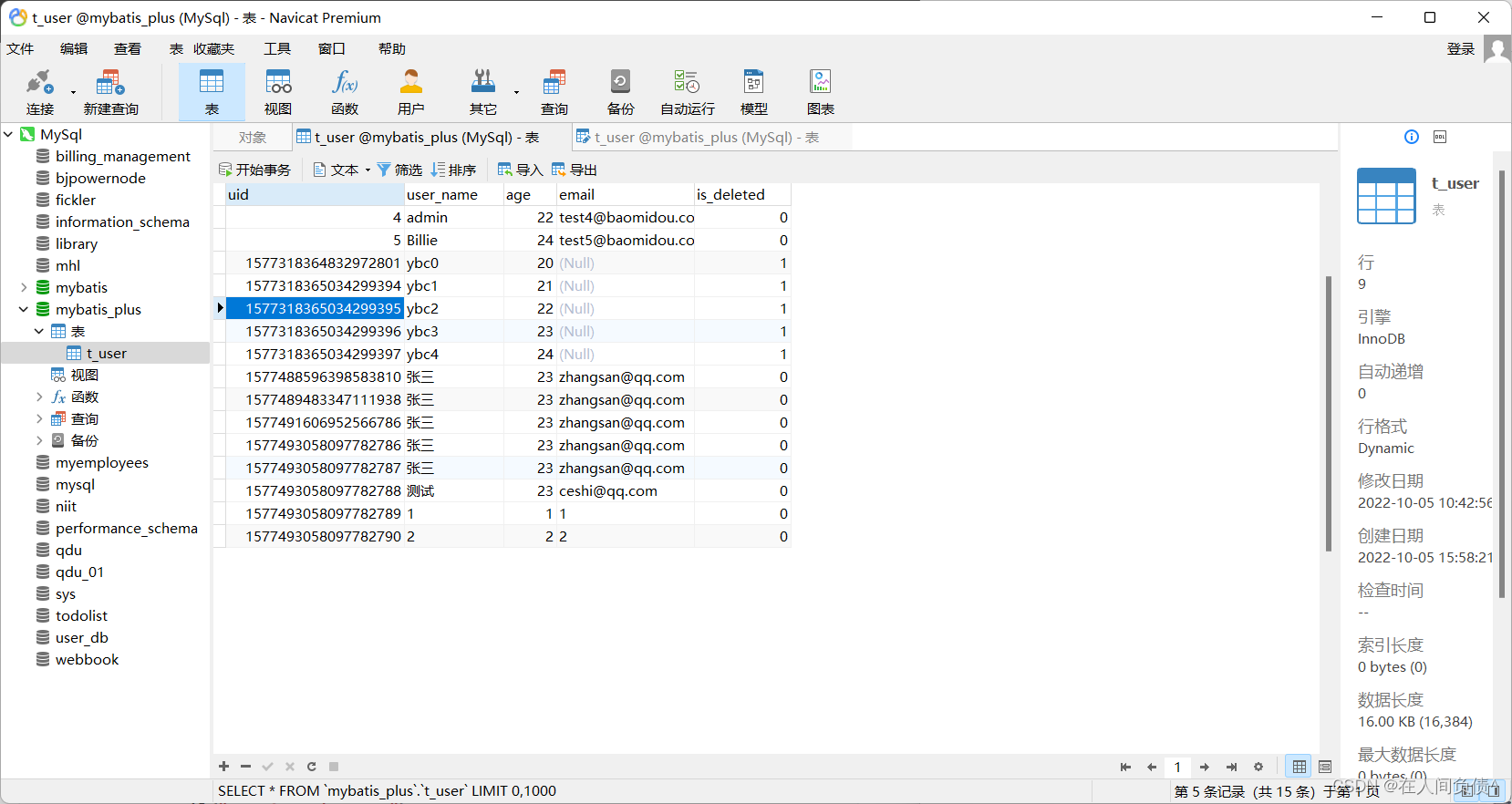
Task: Select the ybc3 user_name cell
Action: (x=454, y=331)
